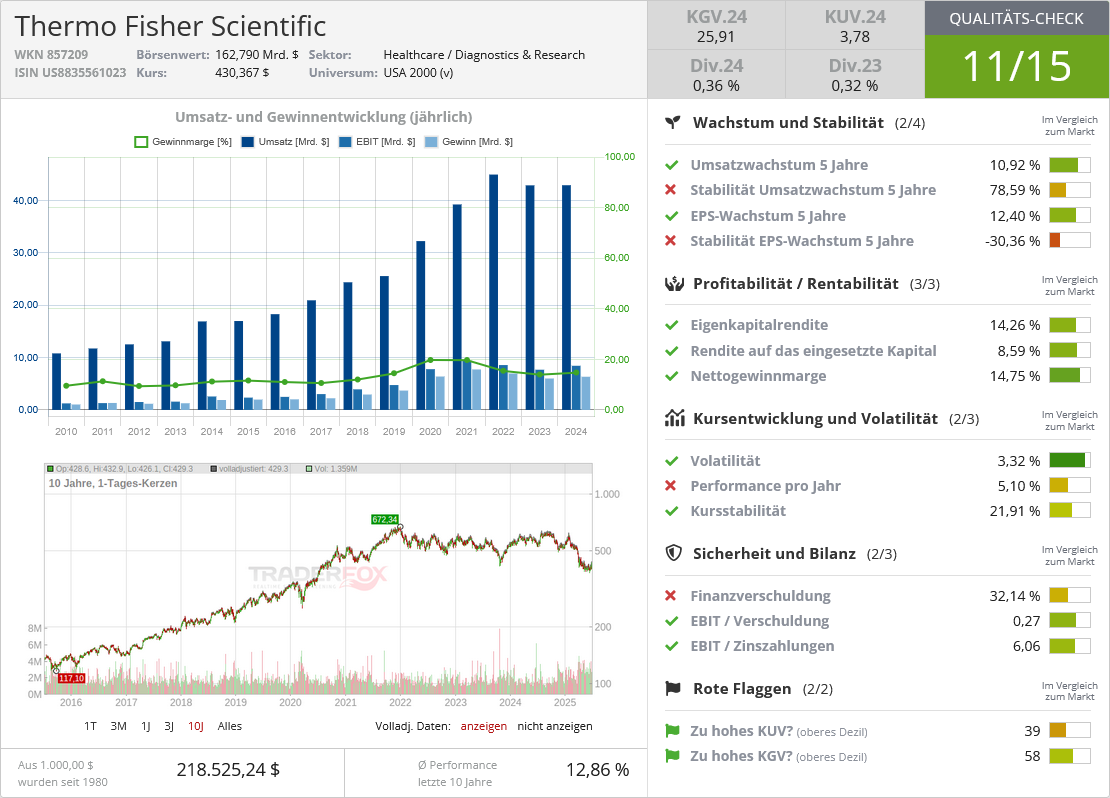This screenshot has width=1110, height=798.
Task: Click the hands icon beside Profitabilität / Rentabilität
Action: point(674,284)
